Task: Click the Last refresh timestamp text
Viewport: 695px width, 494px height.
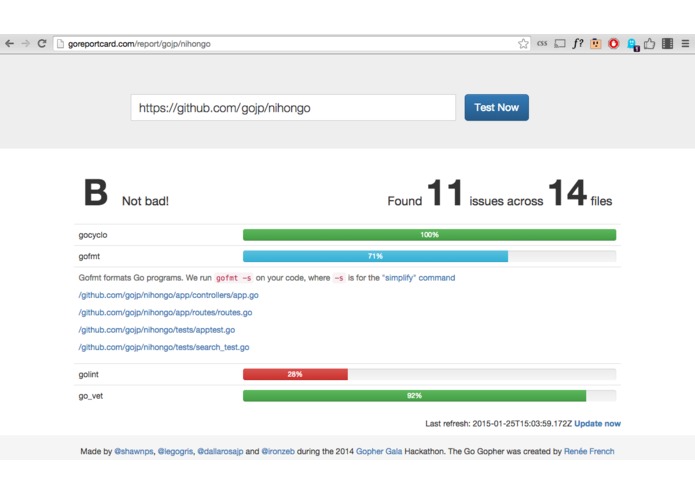Action: (499, 424)
